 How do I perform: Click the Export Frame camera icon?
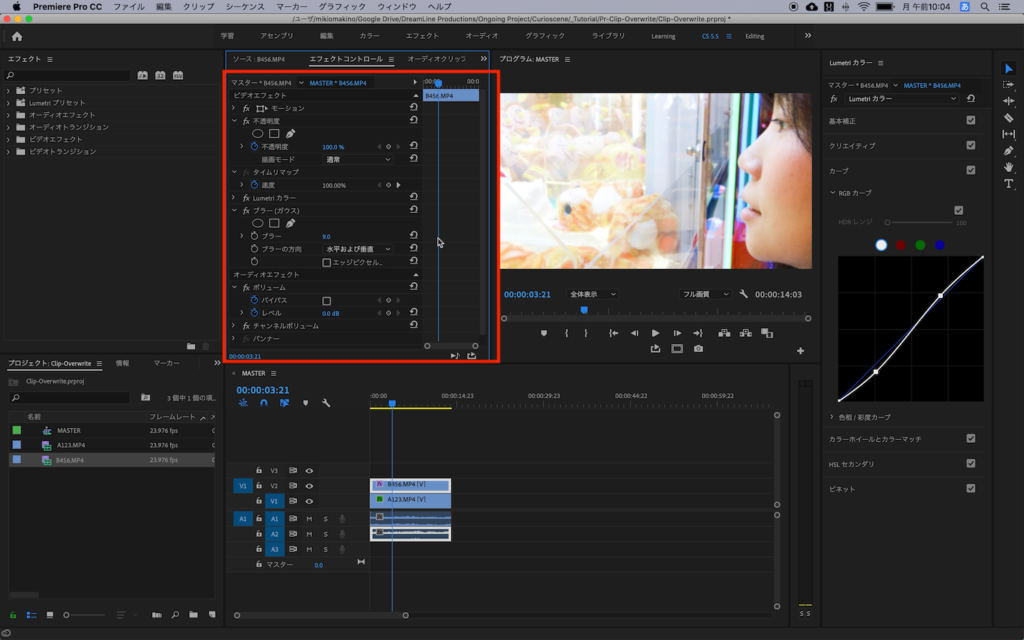click(698, 349)
